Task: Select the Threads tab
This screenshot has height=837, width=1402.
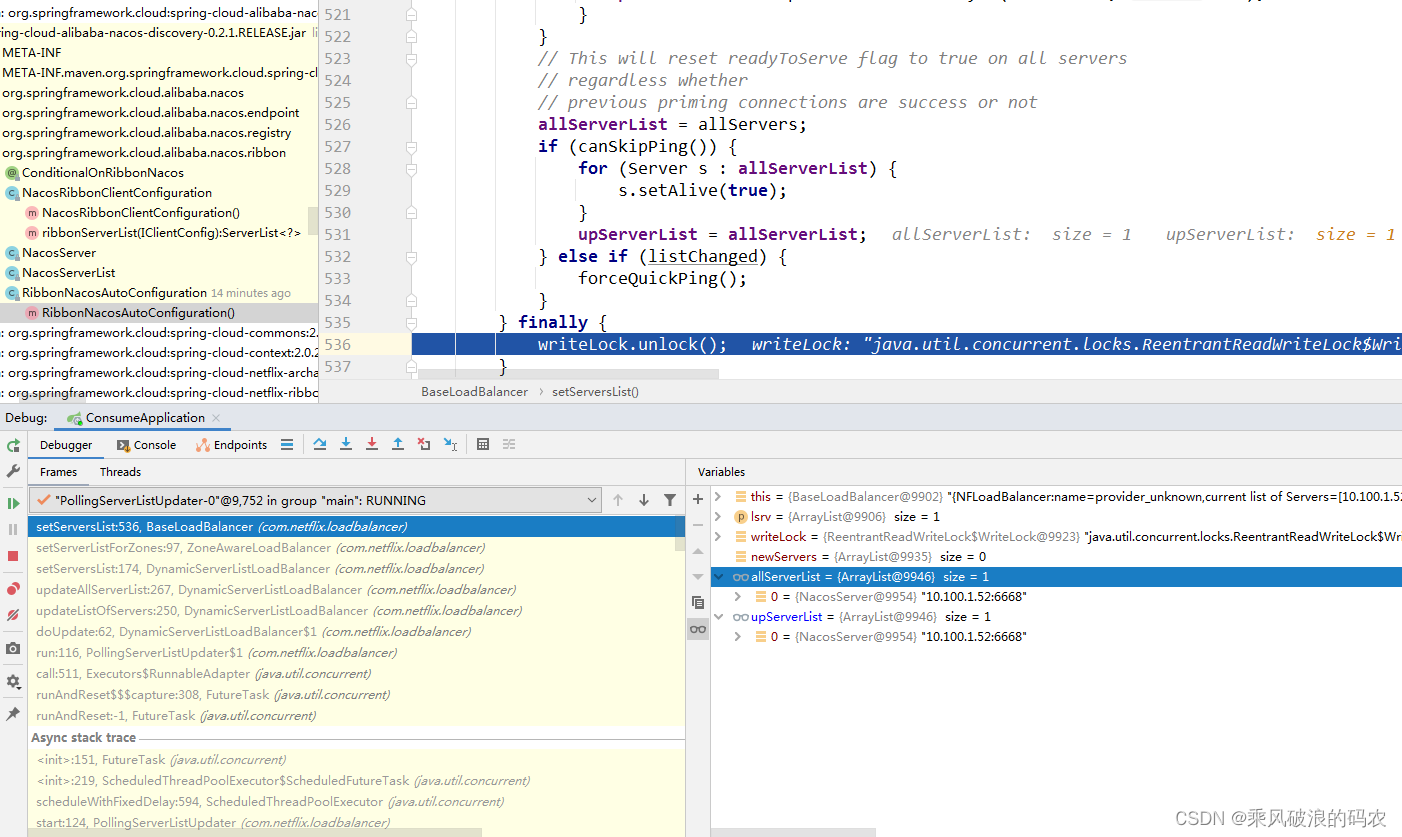Action: 120,472
